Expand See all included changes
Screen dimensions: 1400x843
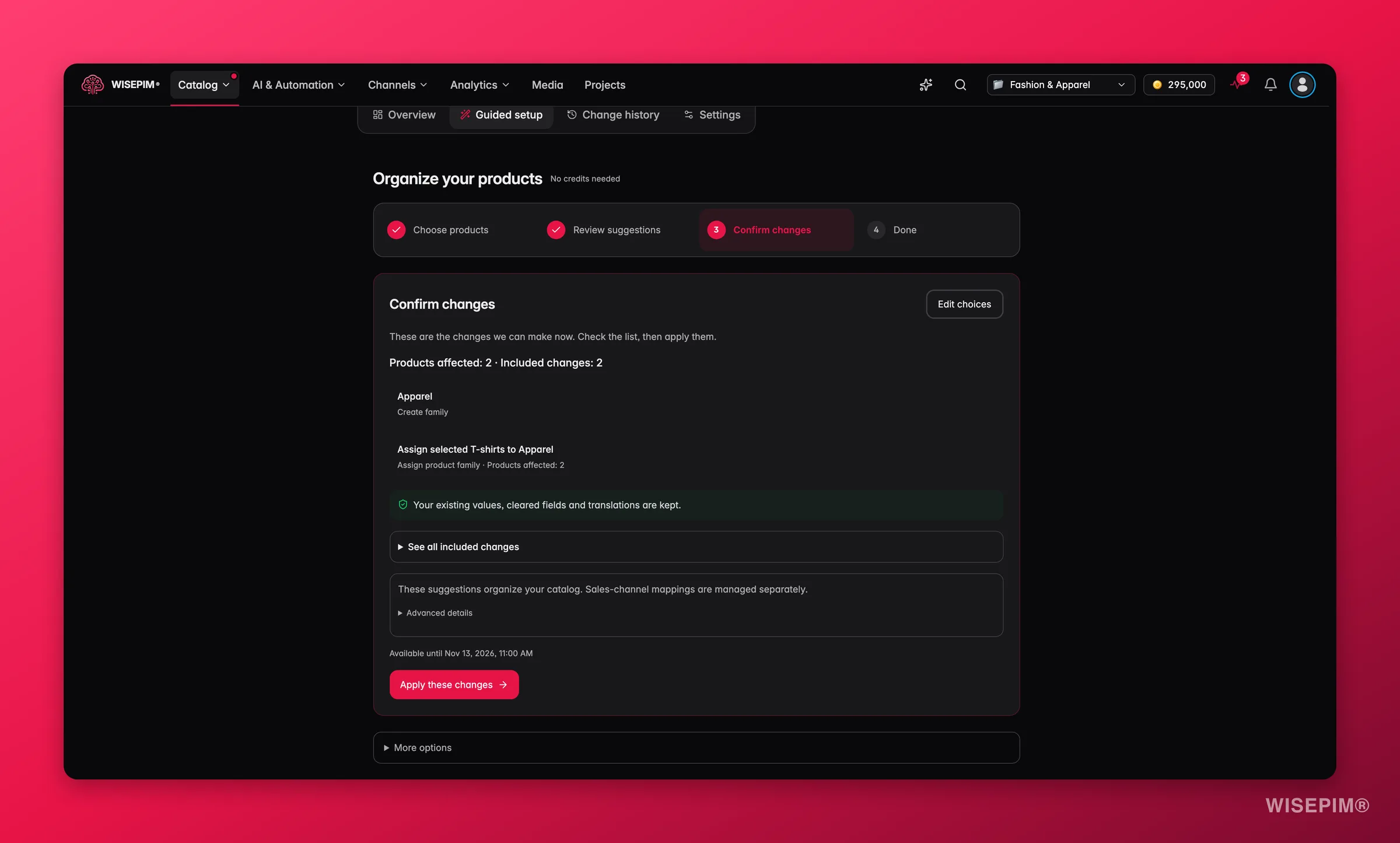tap(696, 547)
